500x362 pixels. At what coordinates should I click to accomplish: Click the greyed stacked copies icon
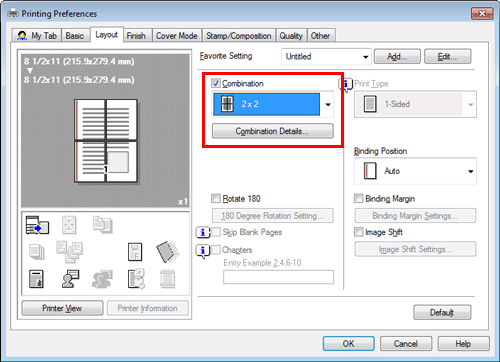tap(37, 252)
